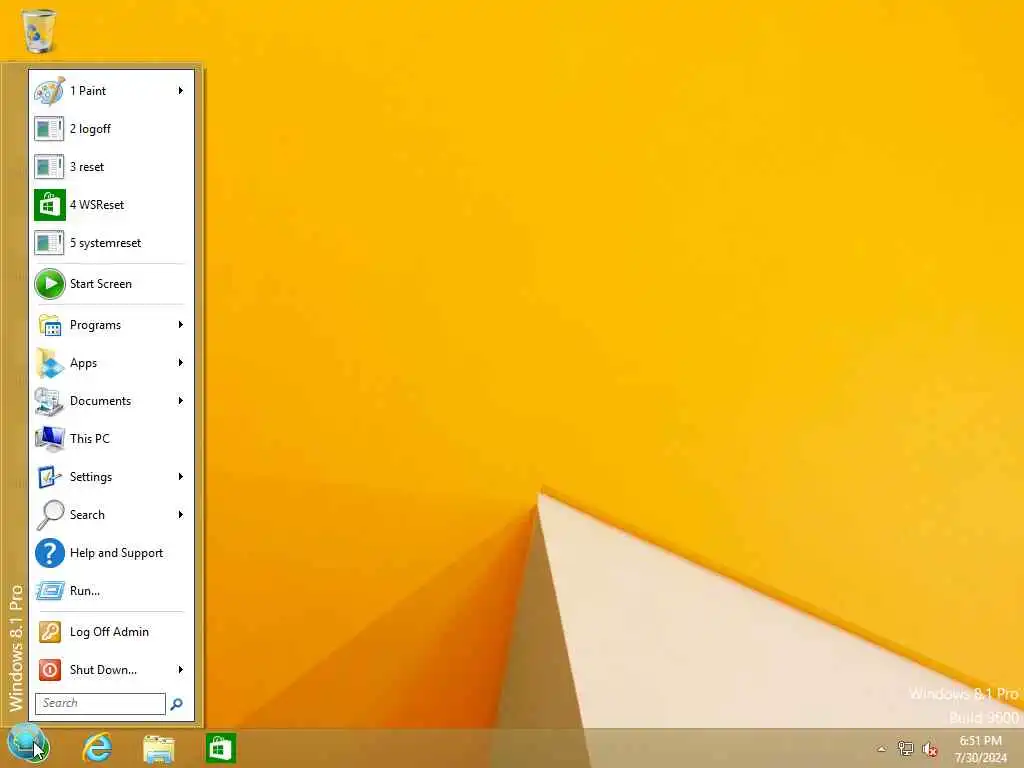
Task: Expand the Search submenu arrow
Action: [180, 515]
